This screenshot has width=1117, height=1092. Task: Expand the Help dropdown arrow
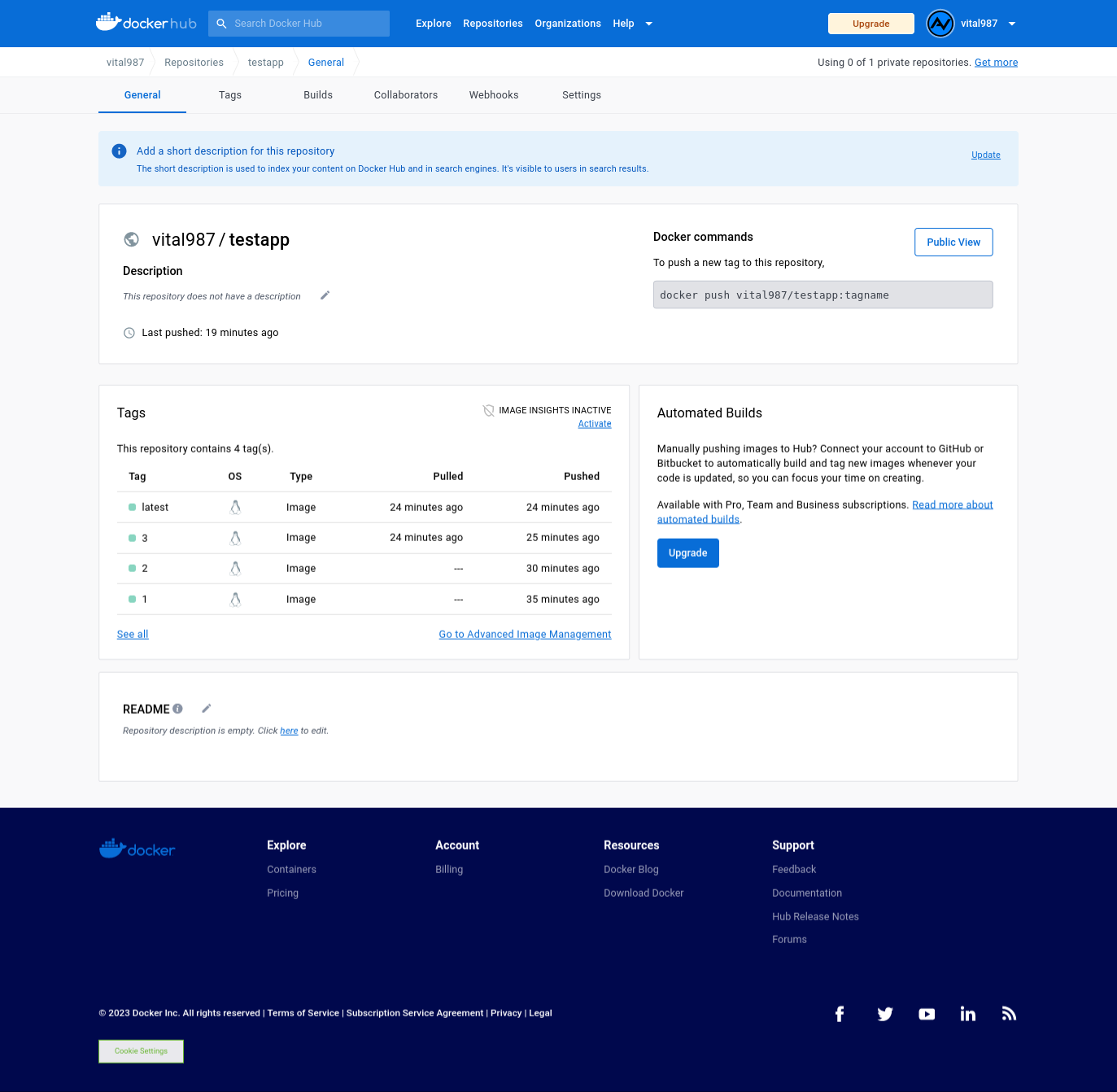pos(649,24)
